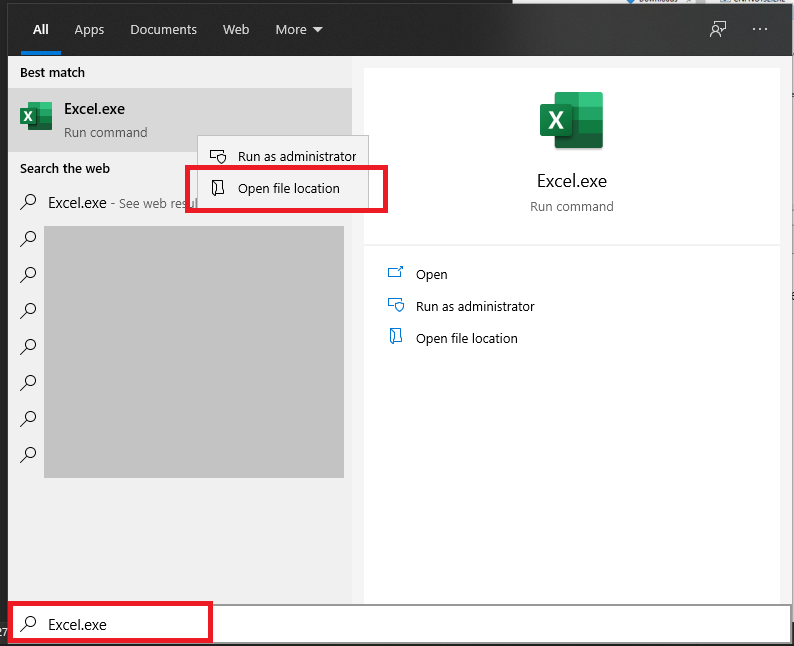Click the large Excel logo in preview pane
Viewport: 794px width, 646px height.
(571, 120)
